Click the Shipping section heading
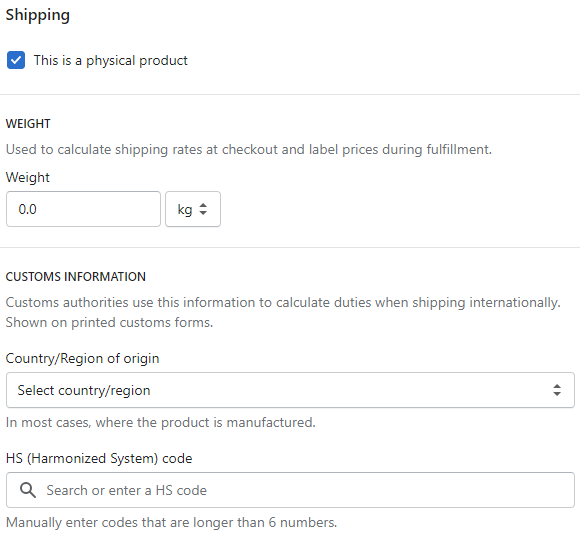The height and width of the screenshot is (541, 580). pyautogui.click(x=38, y=16)
